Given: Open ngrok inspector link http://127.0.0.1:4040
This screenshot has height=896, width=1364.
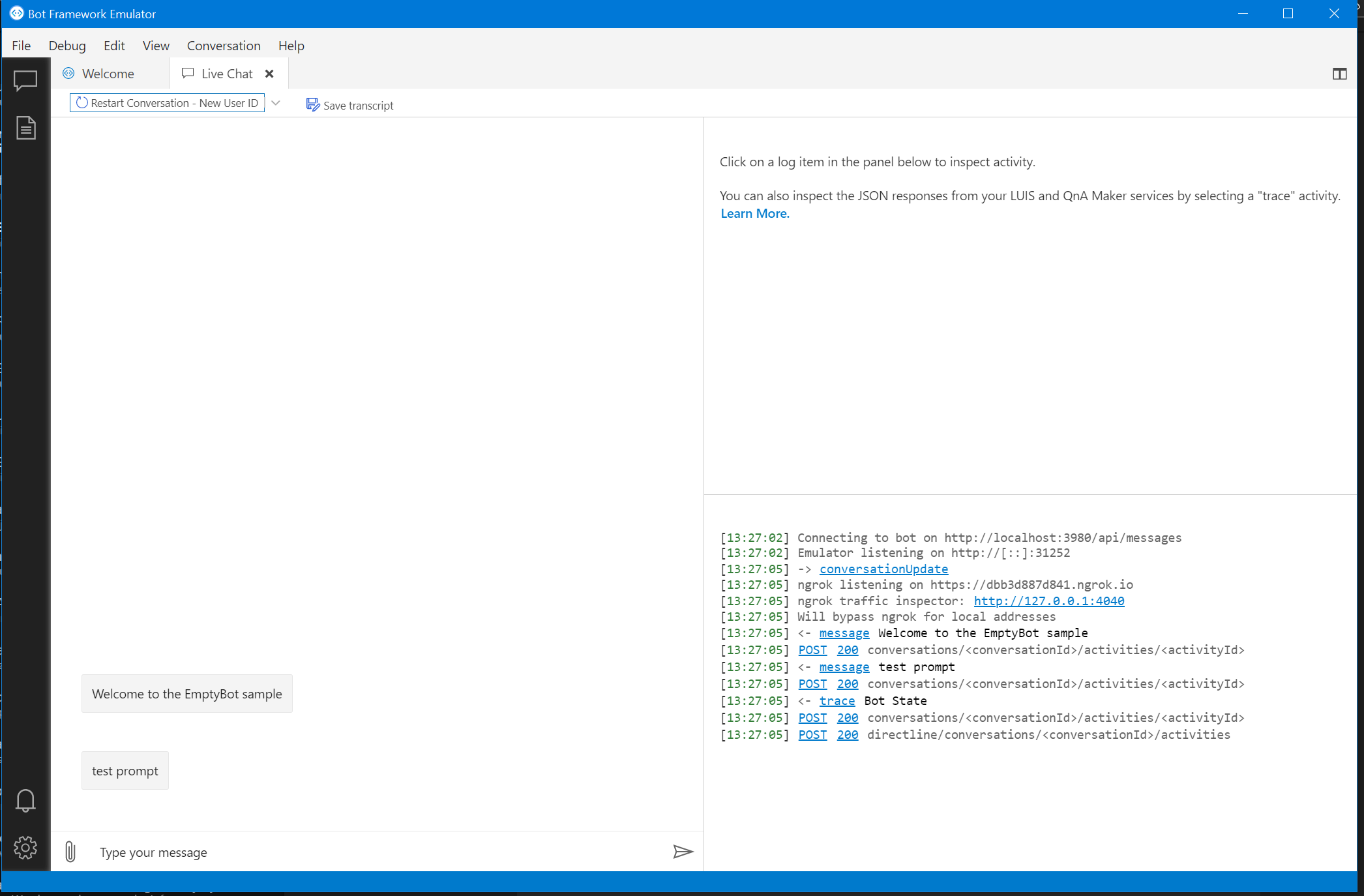Looking at the screenshot, I should pos(1049,601).
